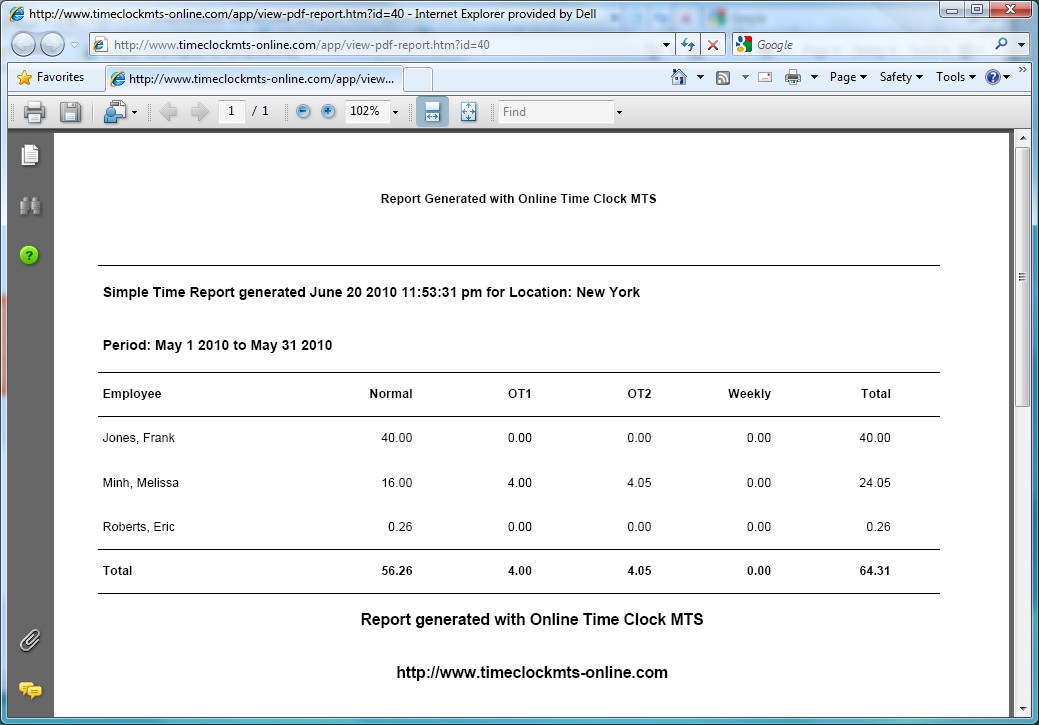The width and height of the screenshot is (1039, 725).
Task: Go to next PDF page
Action: coord(199,112)
